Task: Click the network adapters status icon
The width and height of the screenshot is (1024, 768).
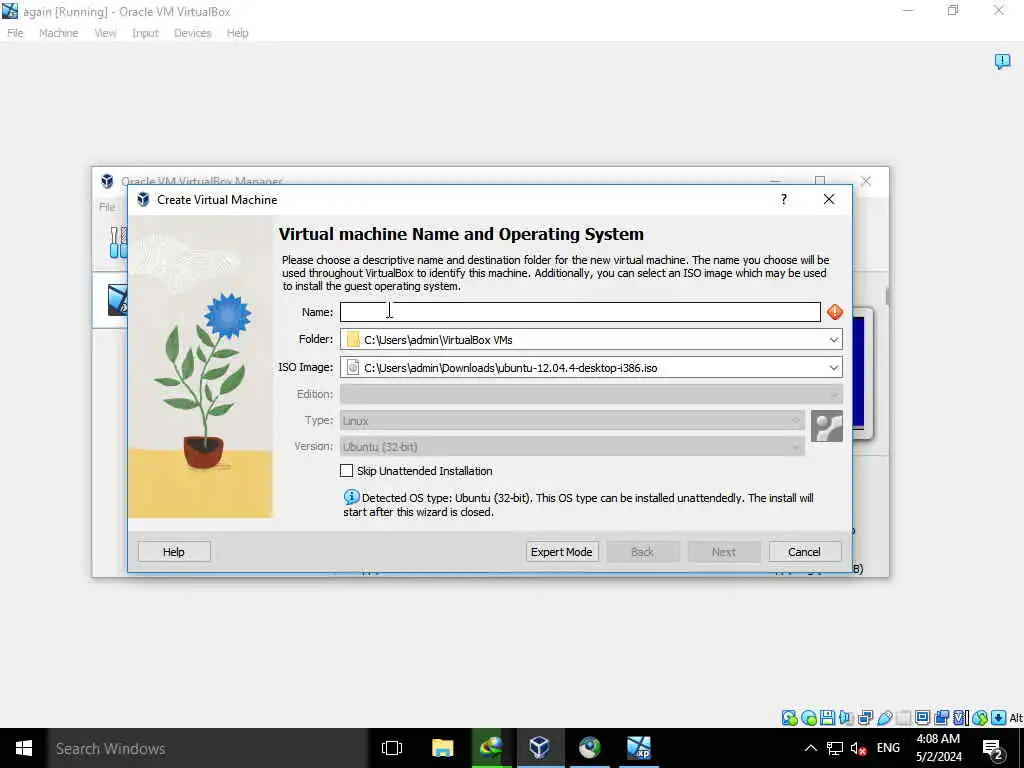Action: coord(865,718)
